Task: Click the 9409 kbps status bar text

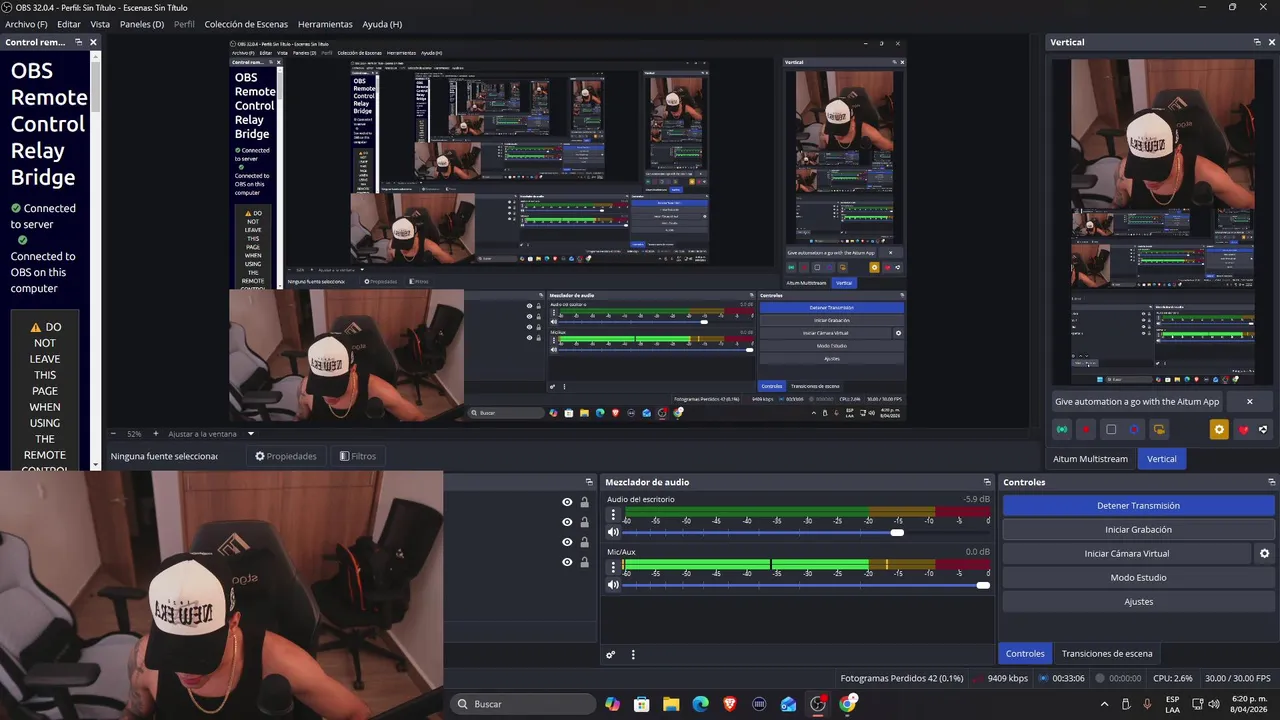Action: [x=1007, y=678]
